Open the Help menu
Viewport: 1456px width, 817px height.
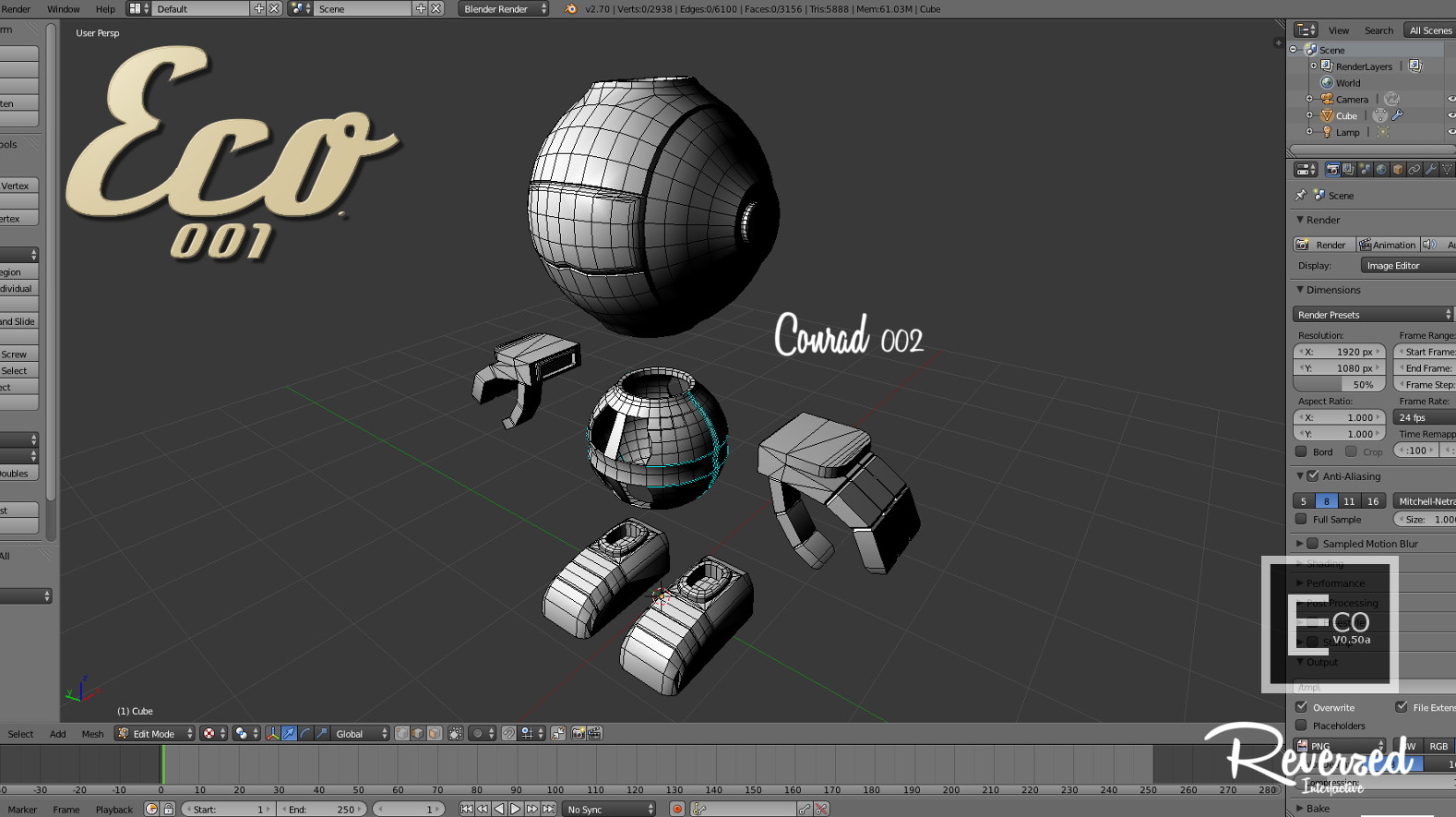[106, 8]
